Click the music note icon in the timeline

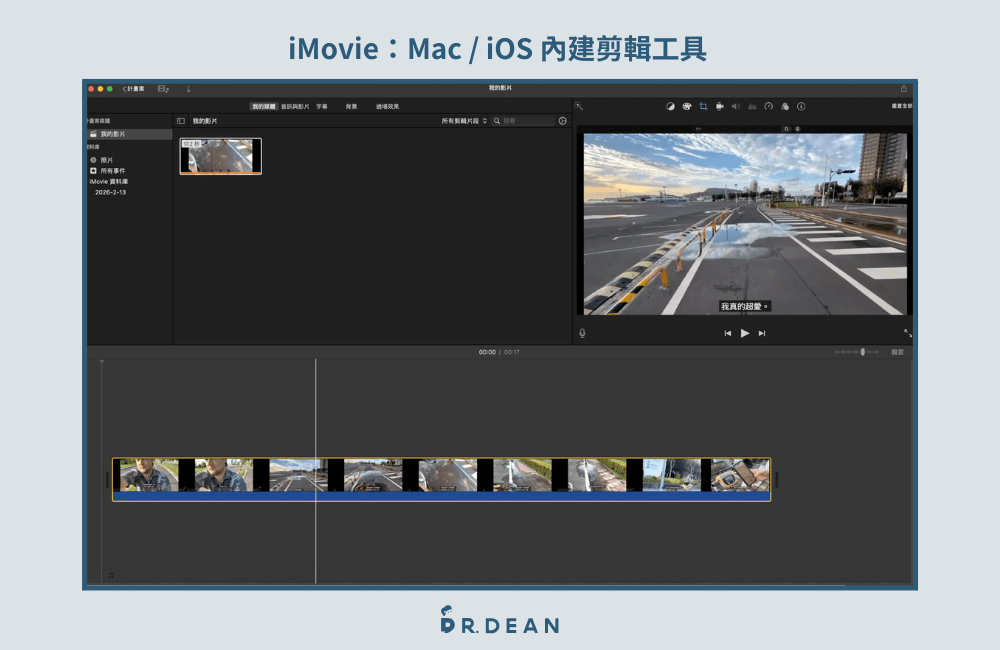pos(111,575)
